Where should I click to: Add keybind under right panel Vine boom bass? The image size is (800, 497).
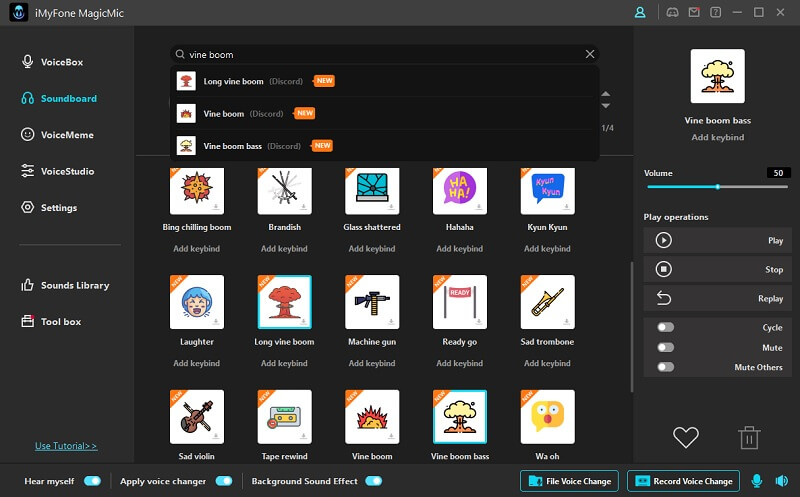click(718, 137)
